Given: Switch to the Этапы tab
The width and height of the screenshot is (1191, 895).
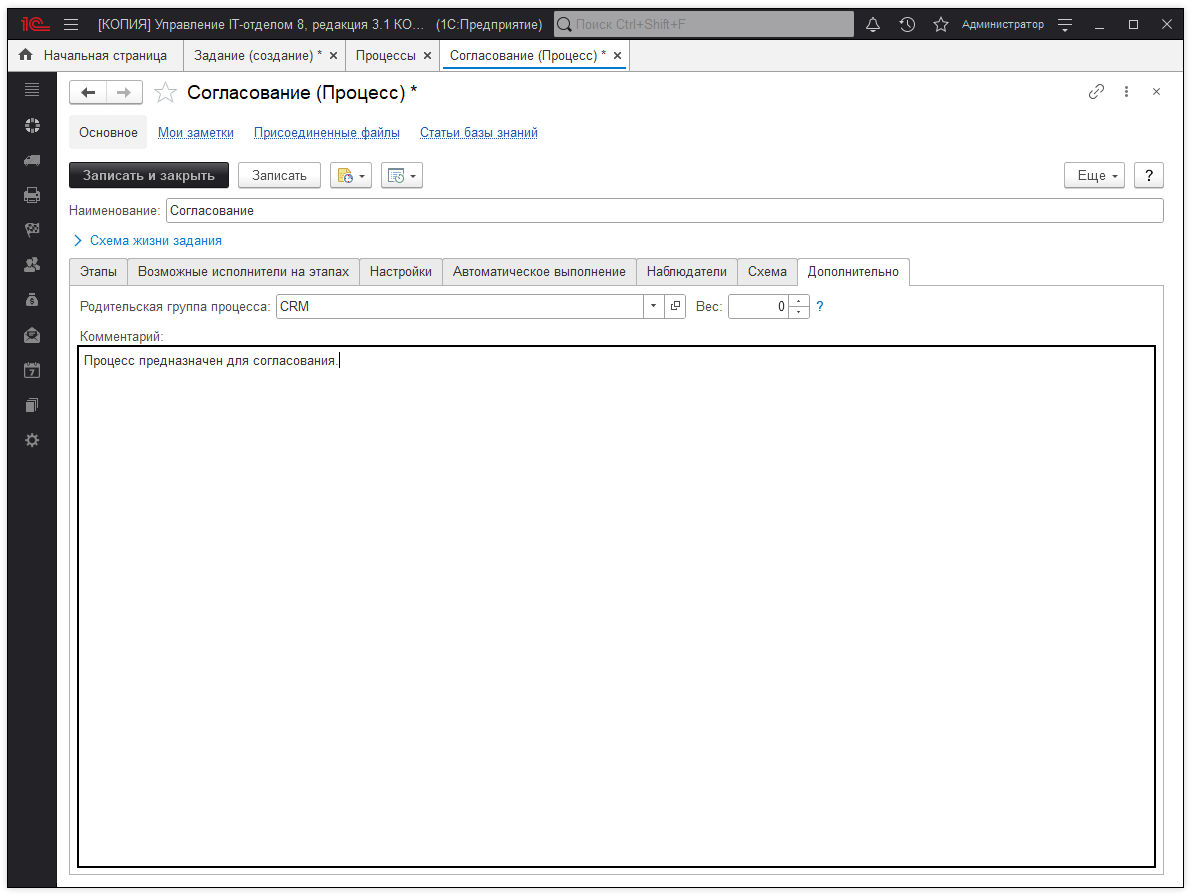Looking at the screenshot, I should coord(98,272).
